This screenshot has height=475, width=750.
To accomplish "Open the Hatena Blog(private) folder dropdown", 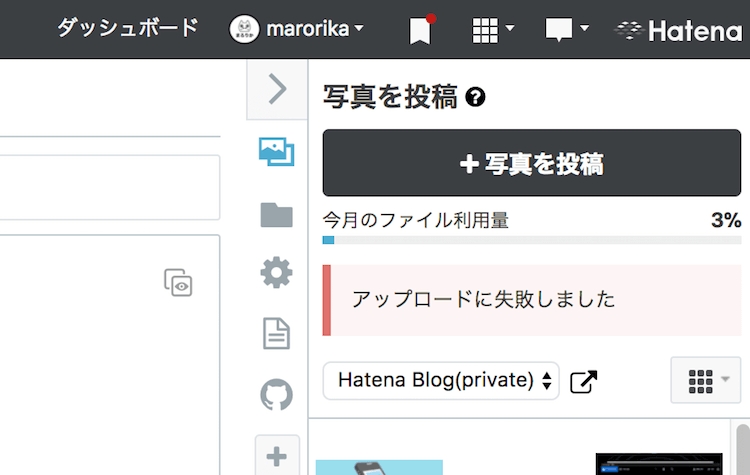I will pos(441,381).
